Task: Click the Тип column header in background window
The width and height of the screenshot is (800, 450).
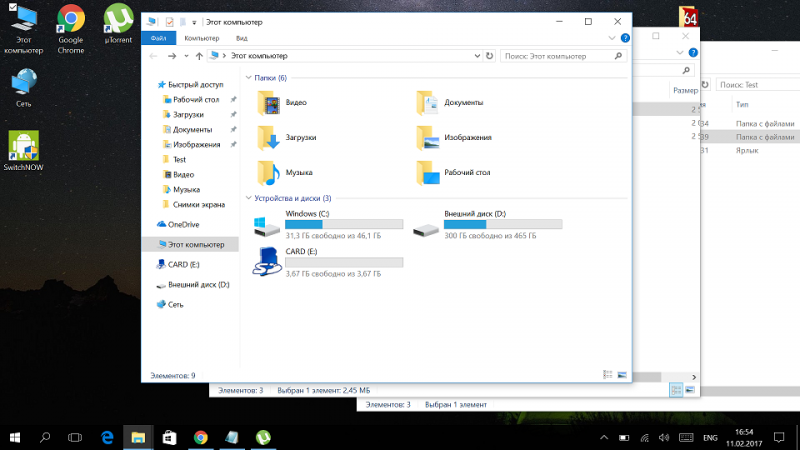Action: click(742, 104)
